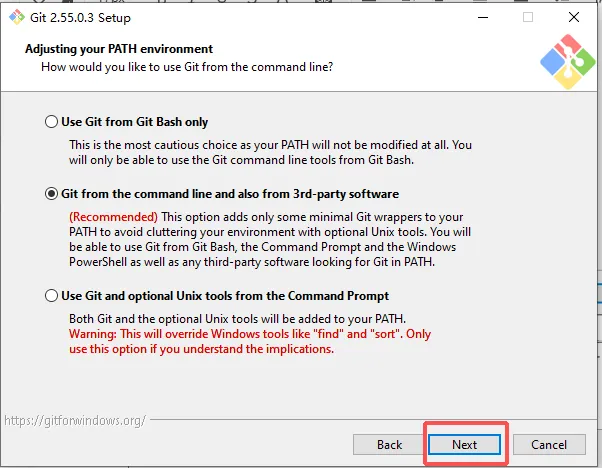Click the red "(Recommended)" text
The height and width of the screenshot is (468, 602).
coord(113,217)
